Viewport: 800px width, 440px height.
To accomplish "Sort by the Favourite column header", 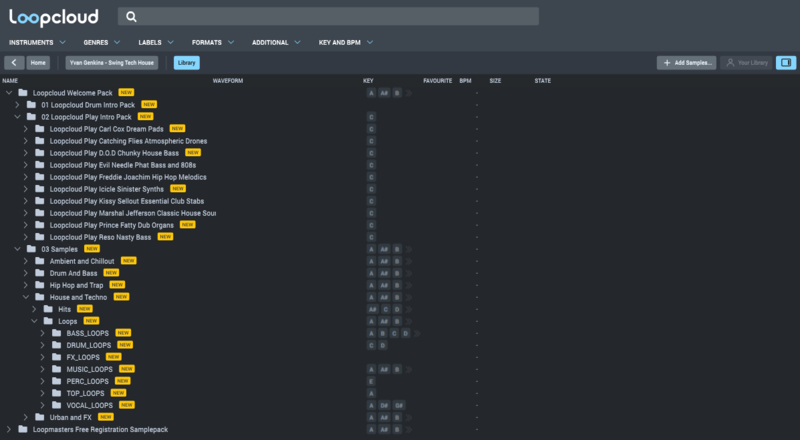I will pos(438,81).
